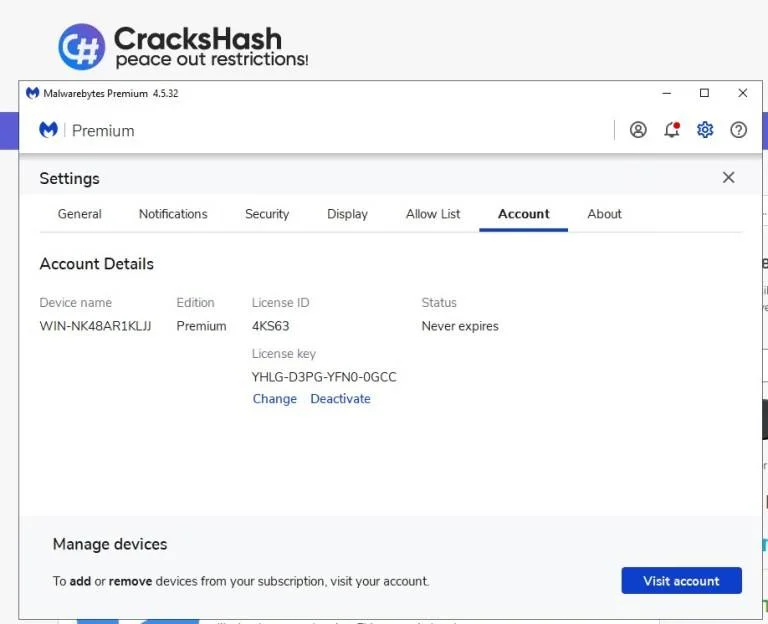The height and width of the screenshot is (624, 768).
Task: Open the account profile icon
Action: coord(638,130)
